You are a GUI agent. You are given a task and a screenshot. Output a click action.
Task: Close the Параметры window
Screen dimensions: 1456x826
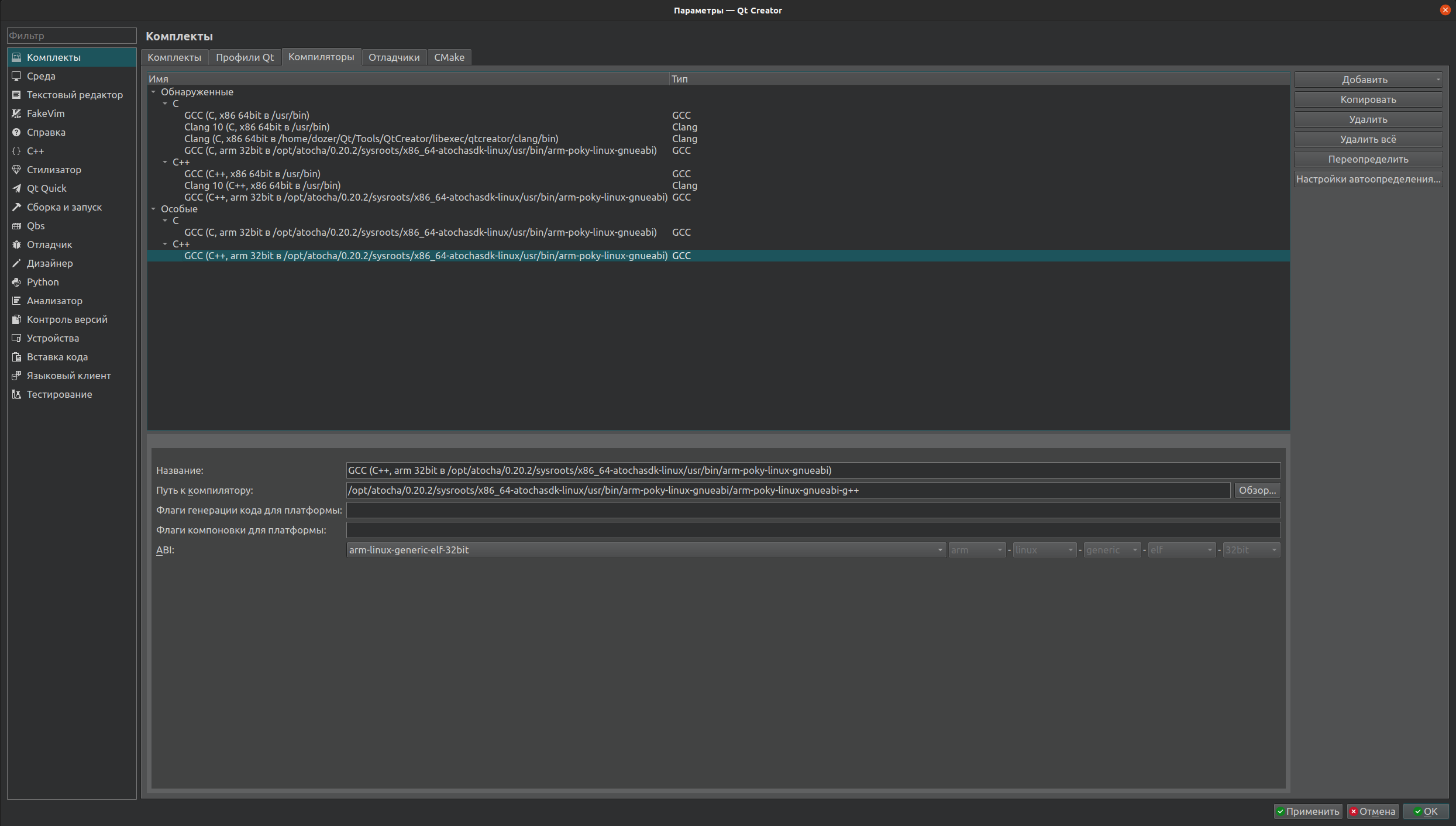click(1445, 10)
